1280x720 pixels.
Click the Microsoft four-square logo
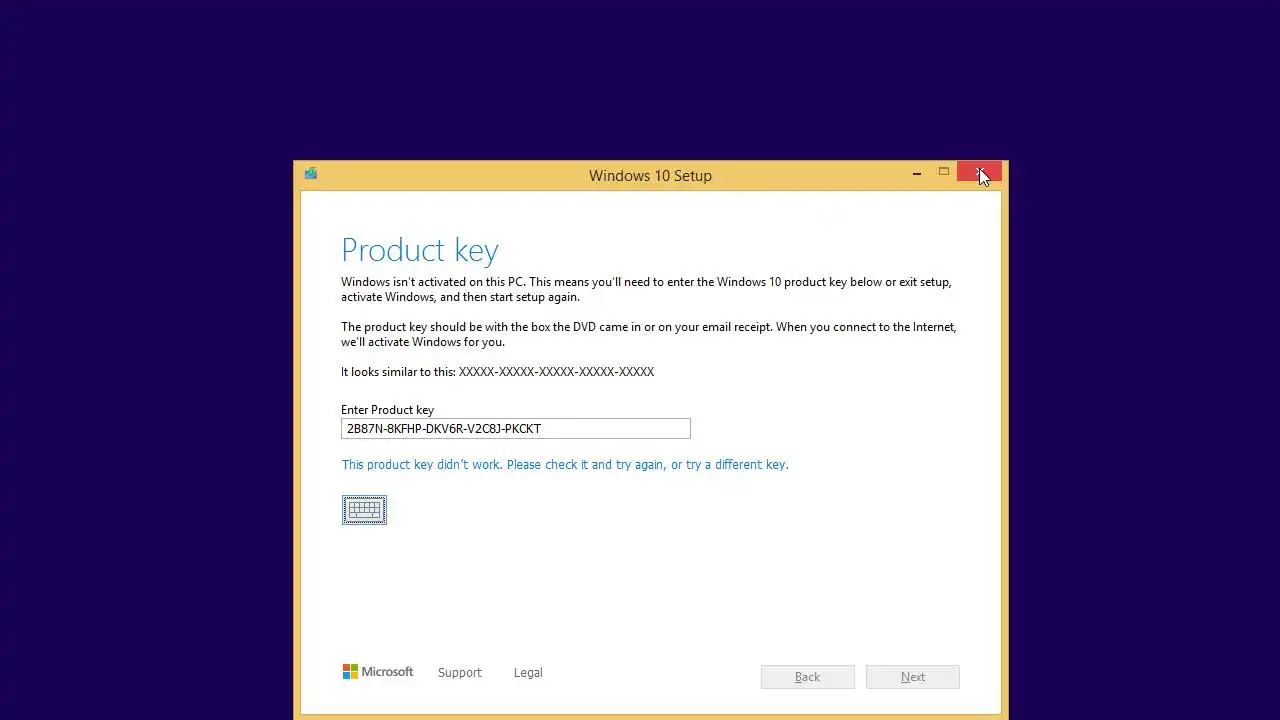pos(350,672)
